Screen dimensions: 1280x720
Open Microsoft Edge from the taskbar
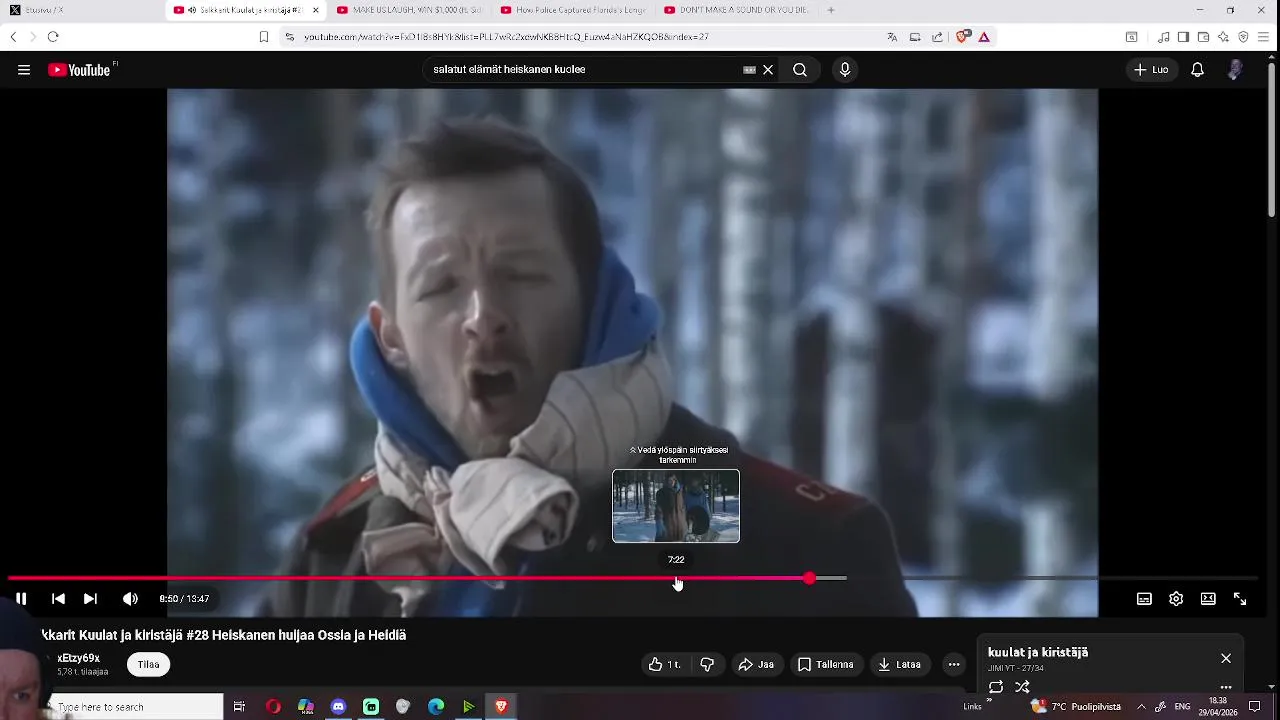(436, 707)
